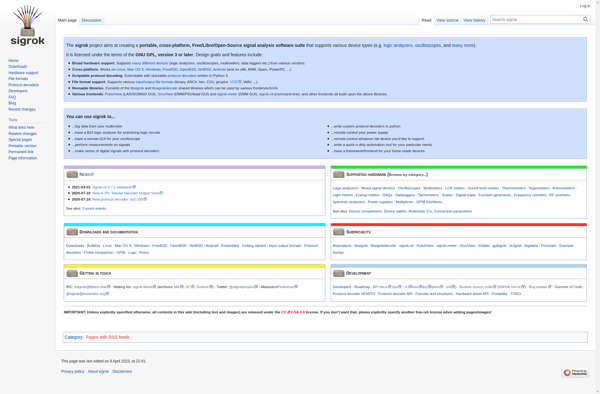Open Blog in the sidebar
This screenshot has width=600, height=394.
point(12,103)
